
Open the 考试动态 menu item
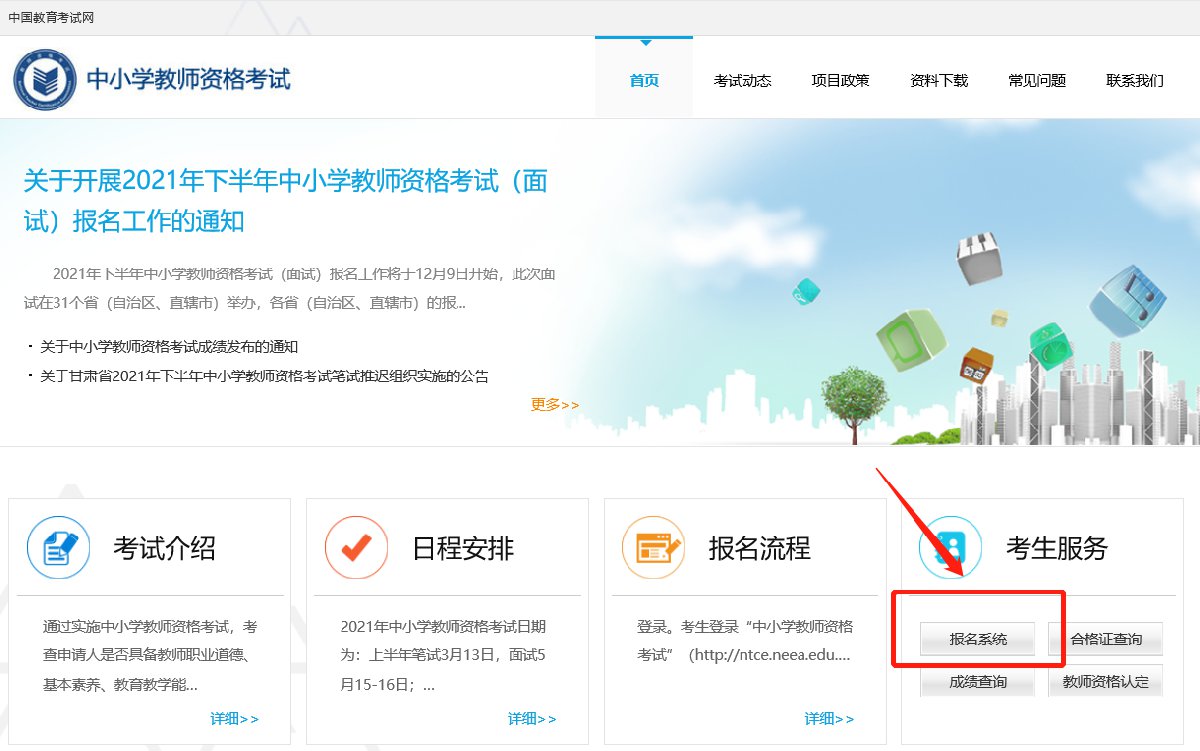click(x=742, y=81)
